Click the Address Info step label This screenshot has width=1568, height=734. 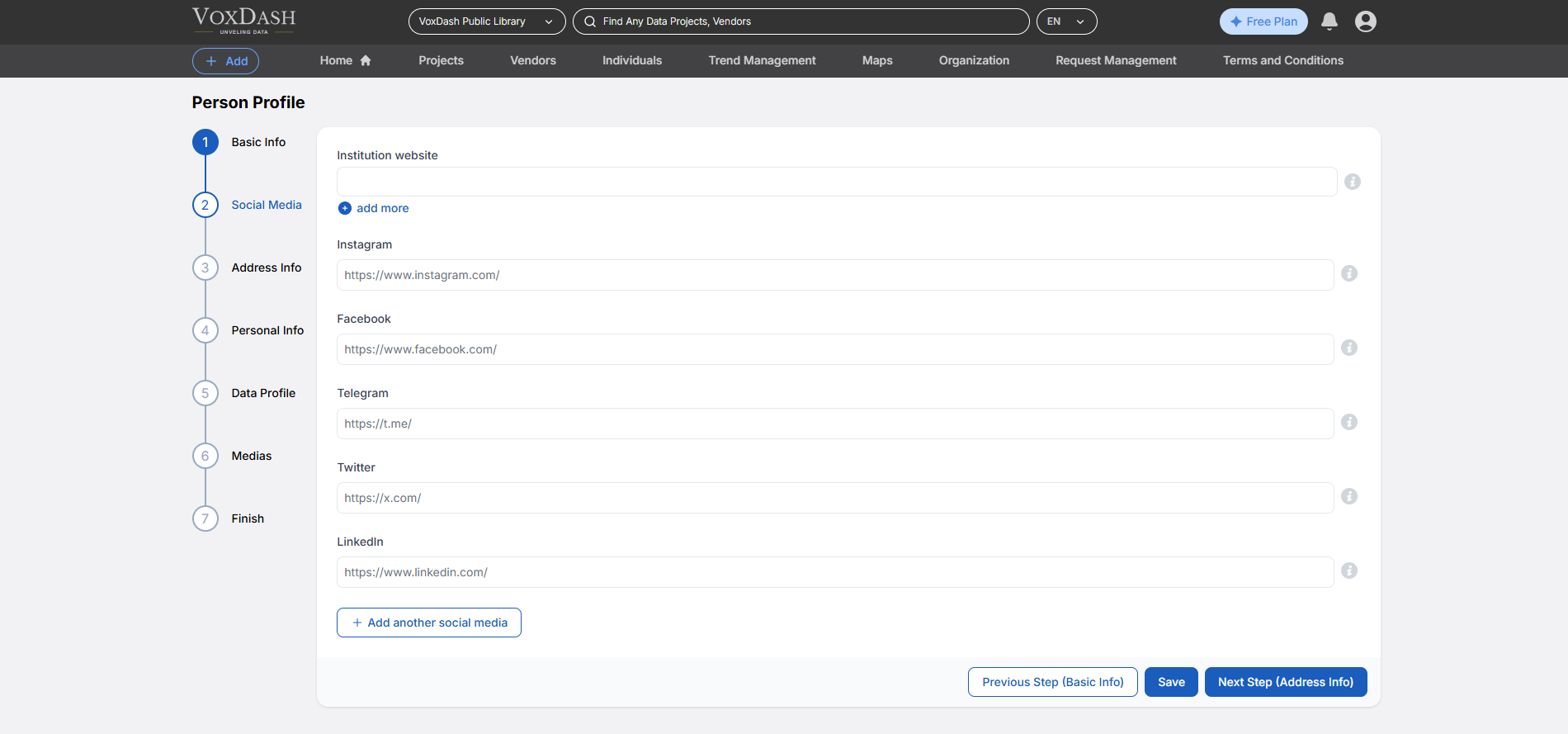click(267, 268)
